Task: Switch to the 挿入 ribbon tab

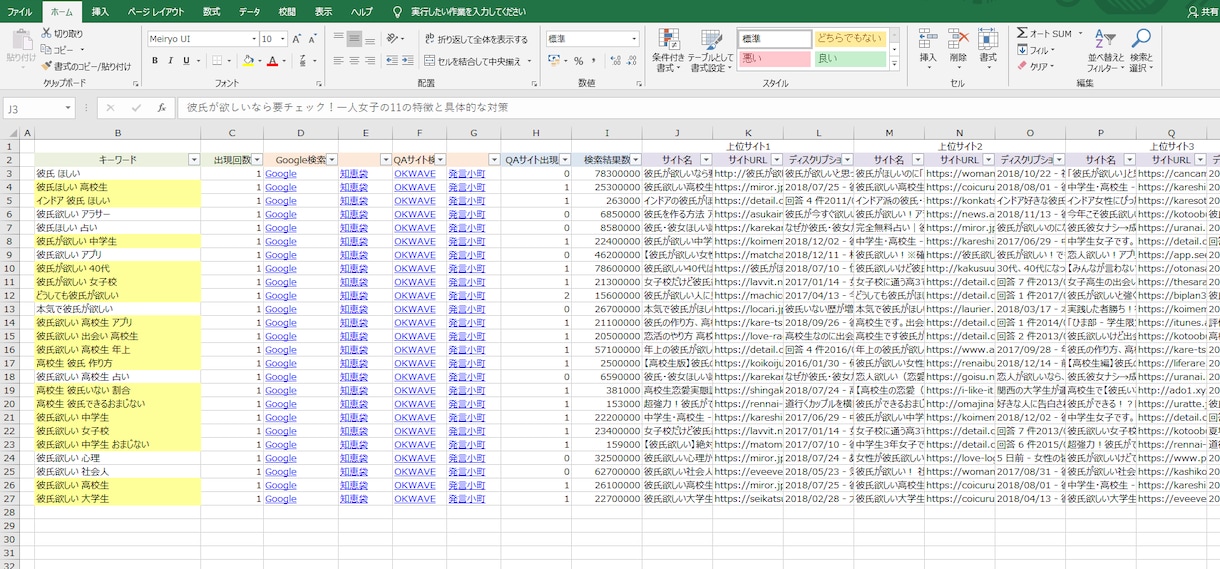Action: [100, 11]
